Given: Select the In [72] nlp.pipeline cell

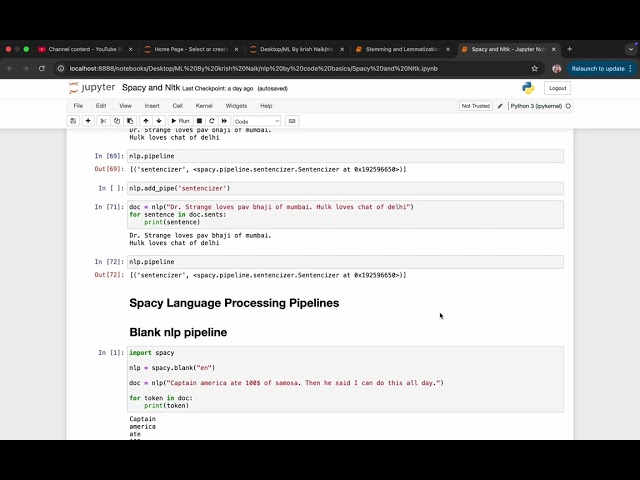Looking at the screenshot, I should pos(345,262).
